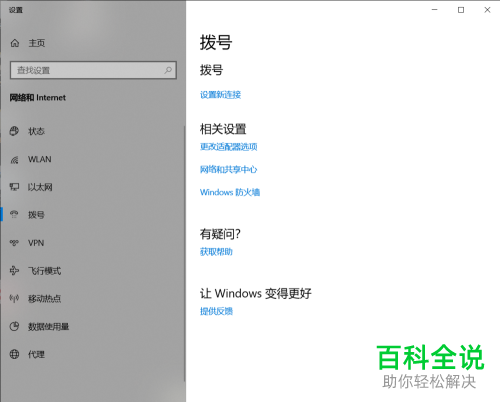The height and width of the screenshot is (402, 500).
Task: Click the 状态 globe icon
Action: click(14, 131)
